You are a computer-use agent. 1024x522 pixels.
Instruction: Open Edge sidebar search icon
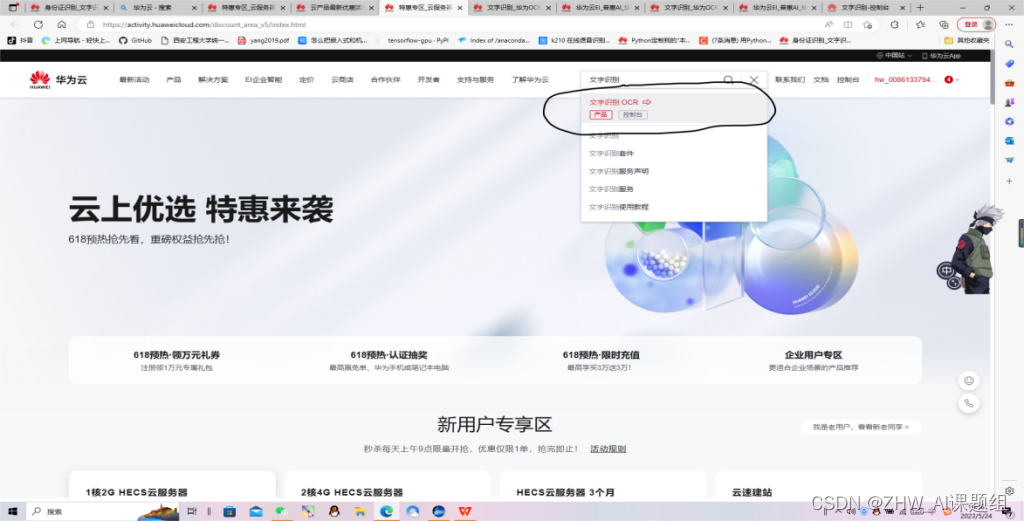click(x=1010, y=44)
